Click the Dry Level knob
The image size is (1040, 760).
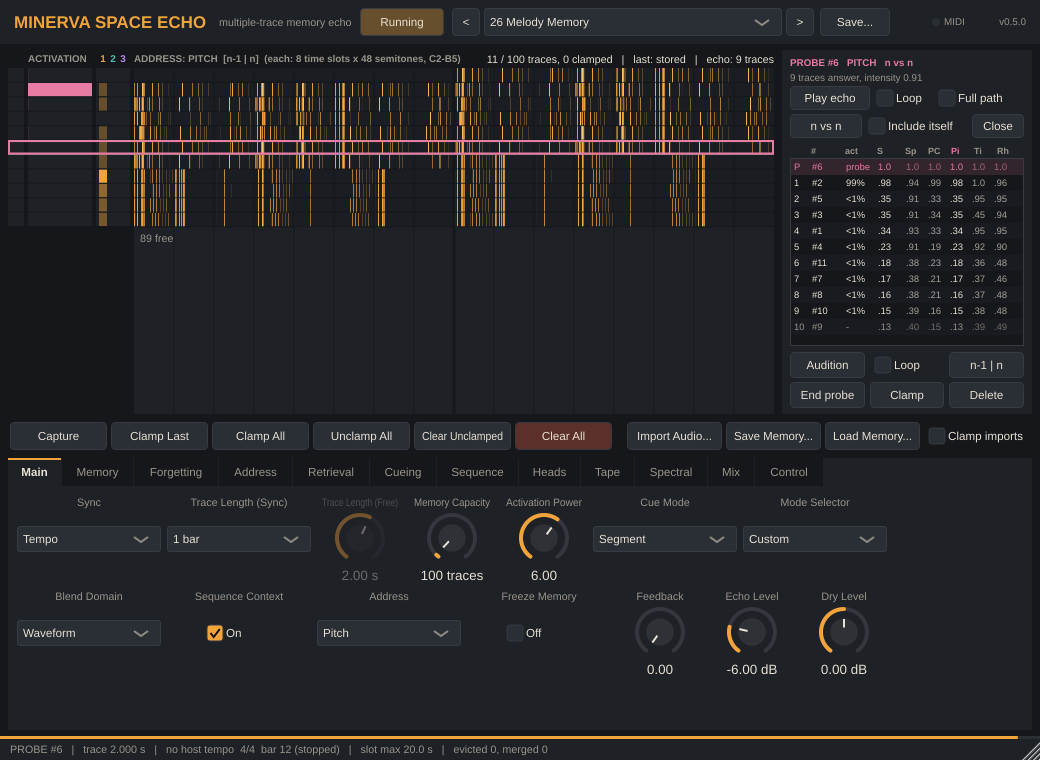(x=844, y=632)
